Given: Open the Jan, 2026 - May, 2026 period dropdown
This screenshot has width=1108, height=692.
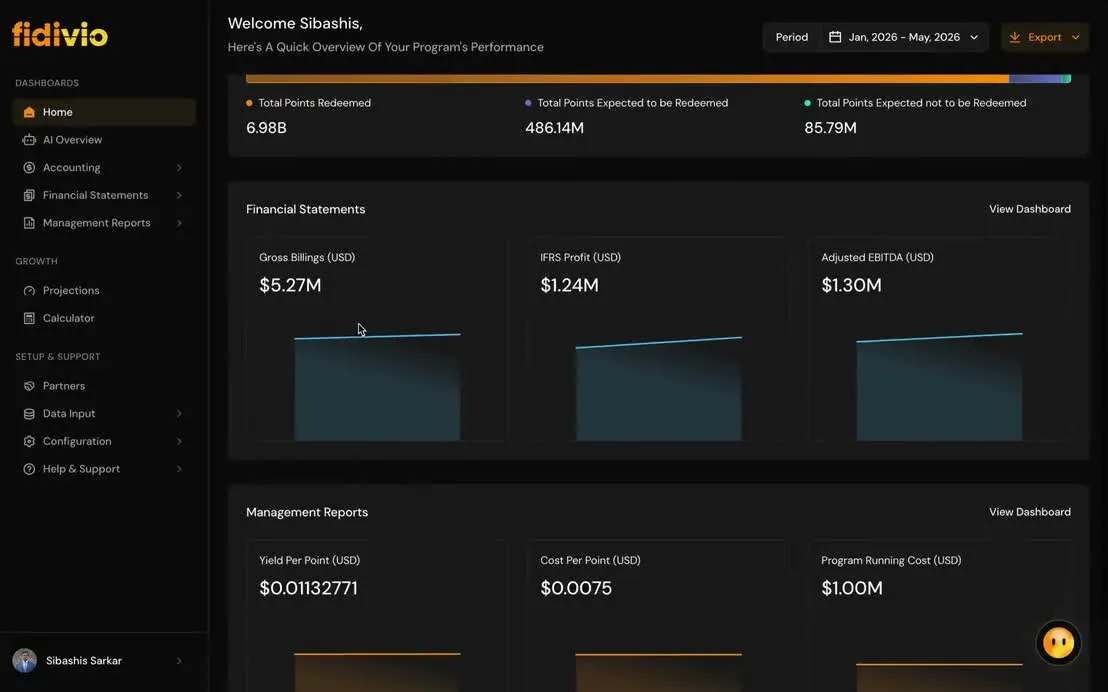Looking at the screenshot, I should tap(904, 37).
